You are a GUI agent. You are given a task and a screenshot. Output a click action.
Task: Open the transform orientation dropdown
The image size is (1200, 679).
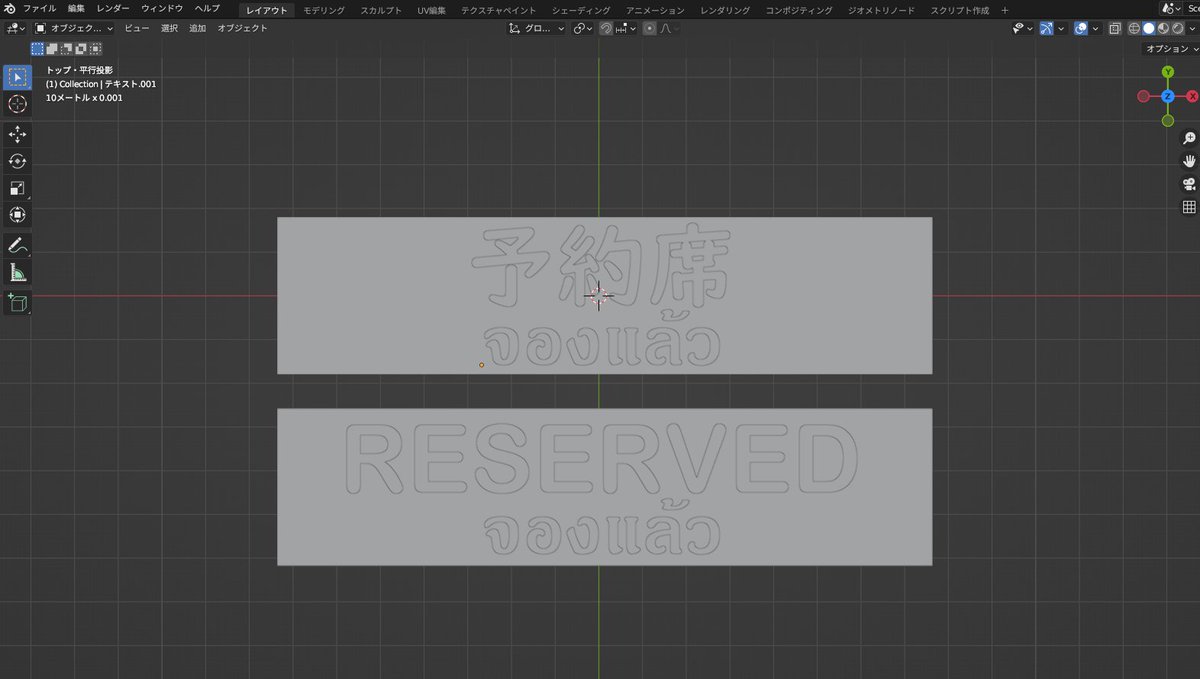[536, 28]
